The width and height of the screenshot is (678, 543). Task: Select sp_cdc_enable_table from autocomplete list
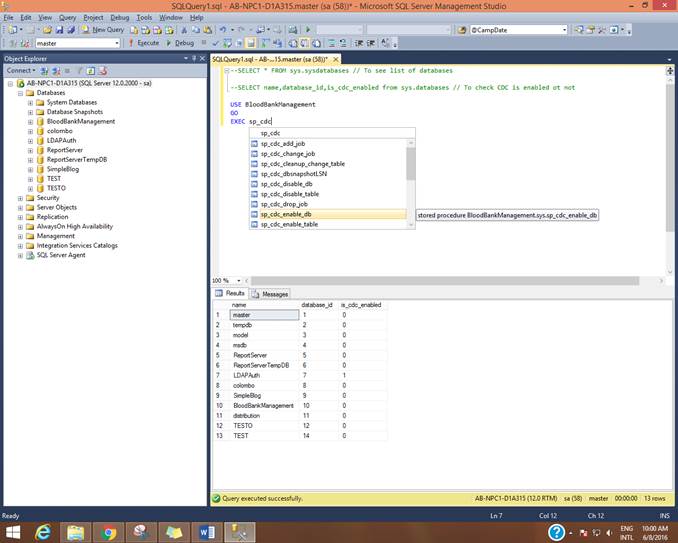click(x=289, y=224)
